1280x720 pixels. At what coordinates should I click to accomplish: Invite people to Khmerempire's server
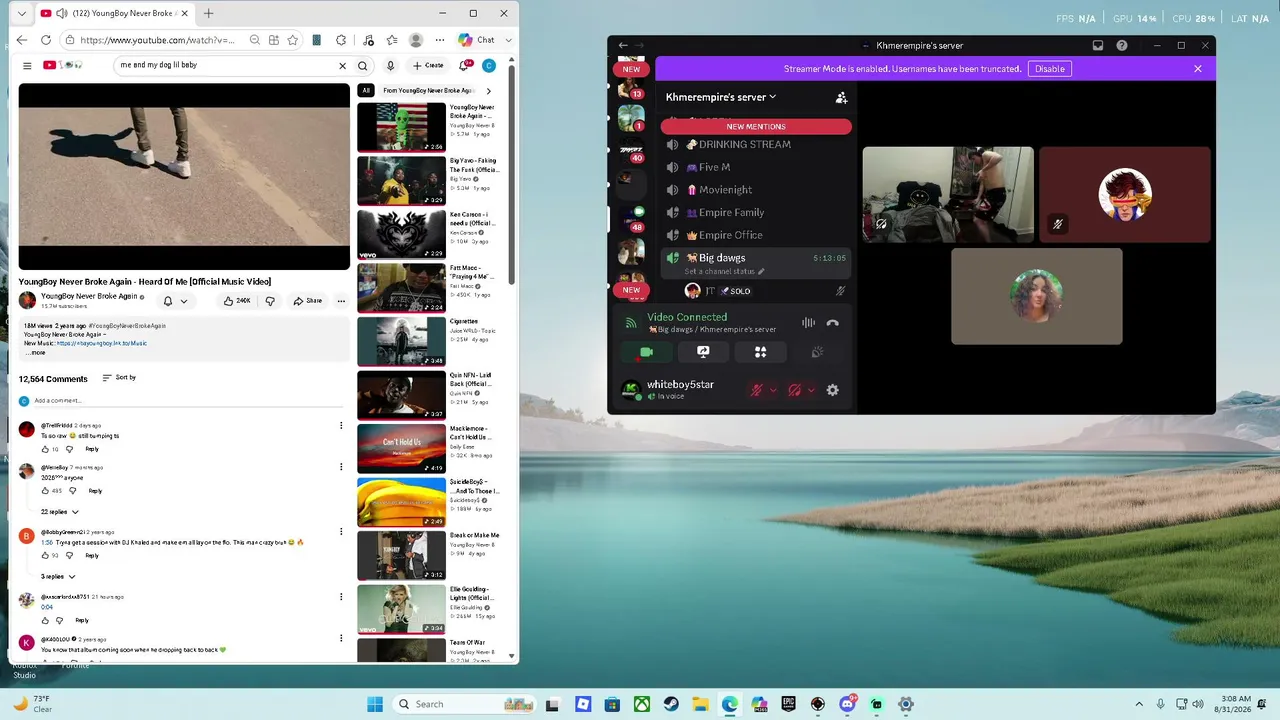pyautogui.click(x=841, y=97)
